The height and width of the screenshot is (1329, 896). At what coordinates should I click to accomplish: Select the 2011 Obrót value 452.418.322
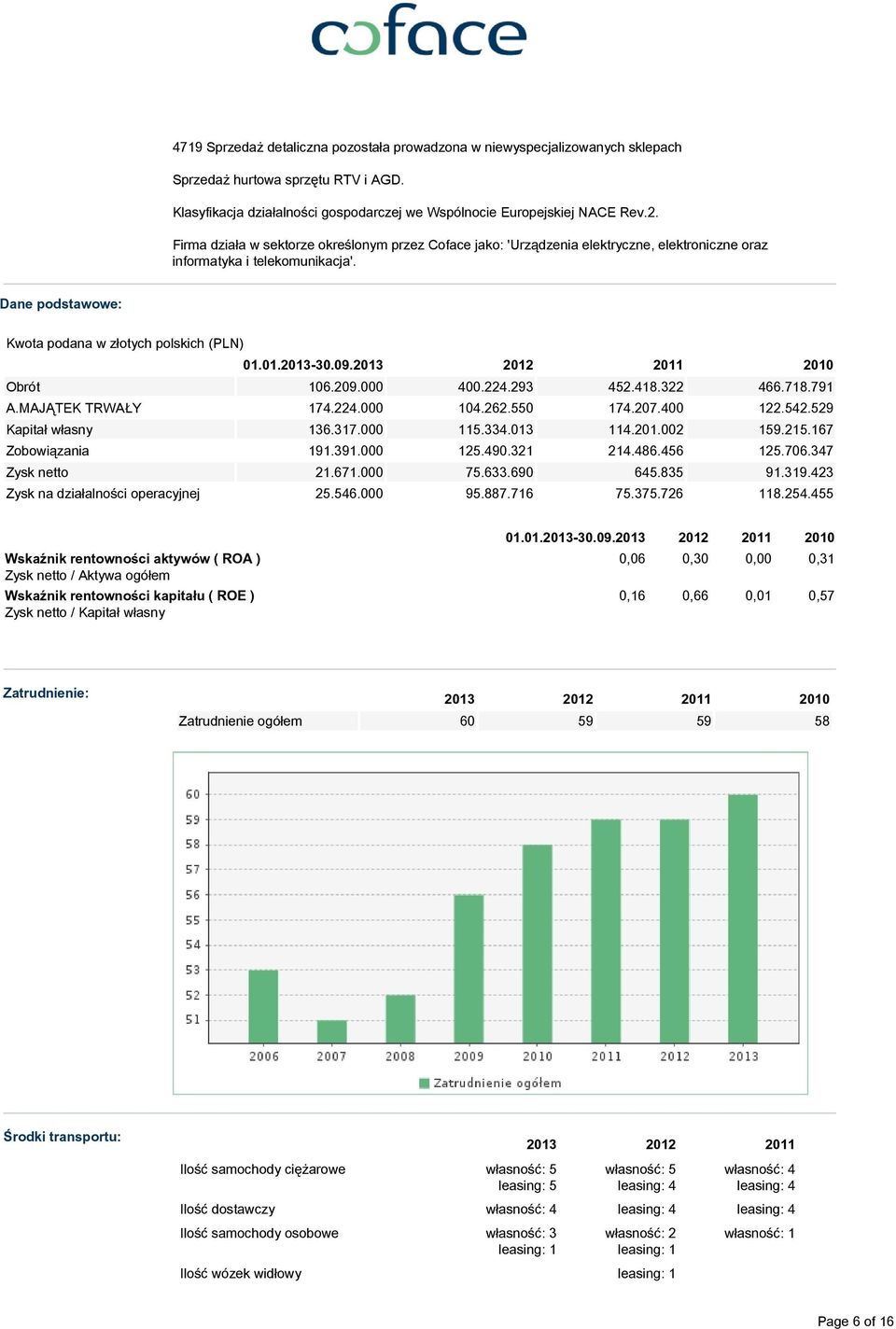[x=646, y=386]
